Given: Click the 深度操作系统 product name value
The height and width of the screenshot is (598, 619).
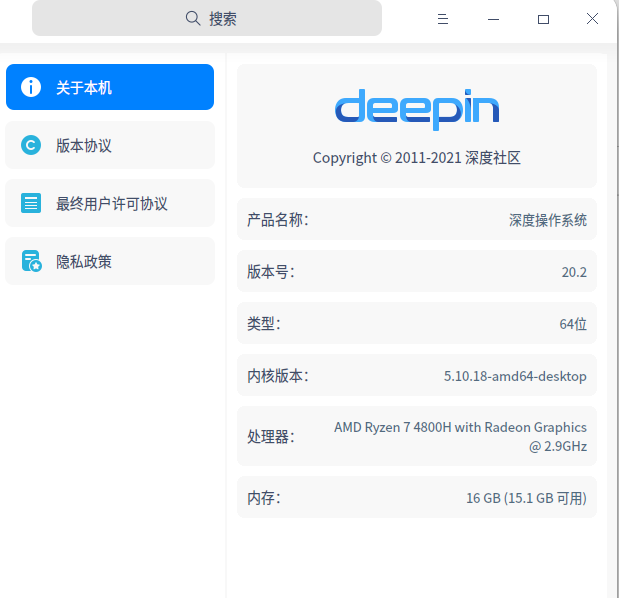Looking at the screenshot, I should (548, 220).
